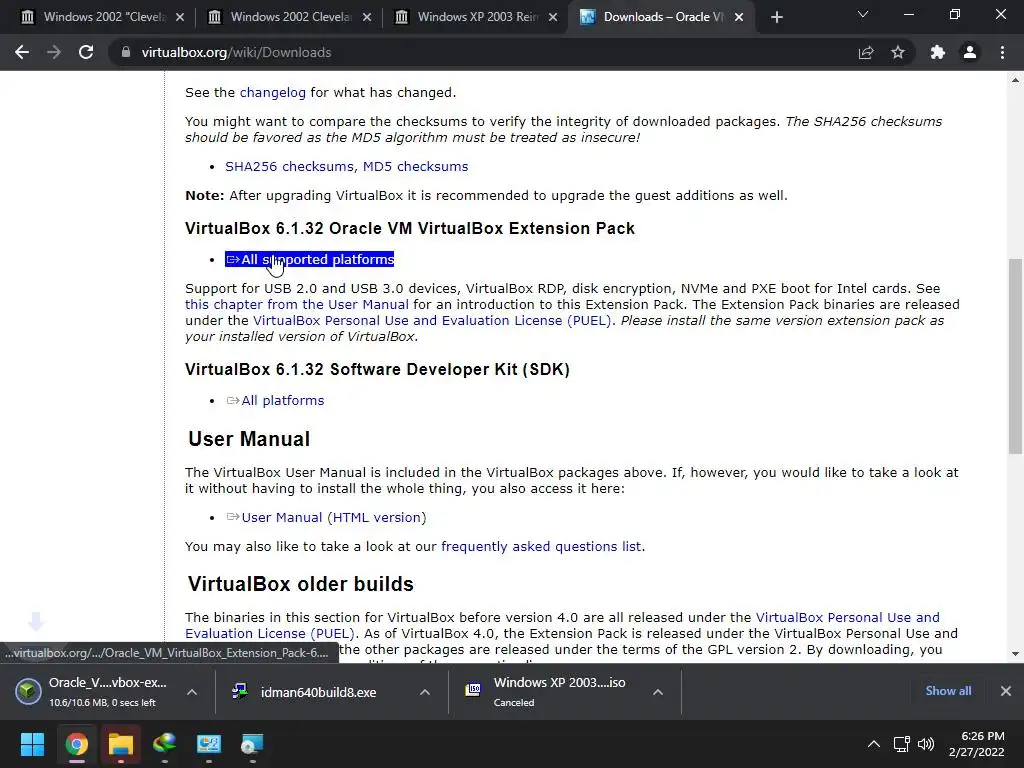Bookmark this page with the star icon
The width and height of the screenshot is (1024, 768).
898,52
